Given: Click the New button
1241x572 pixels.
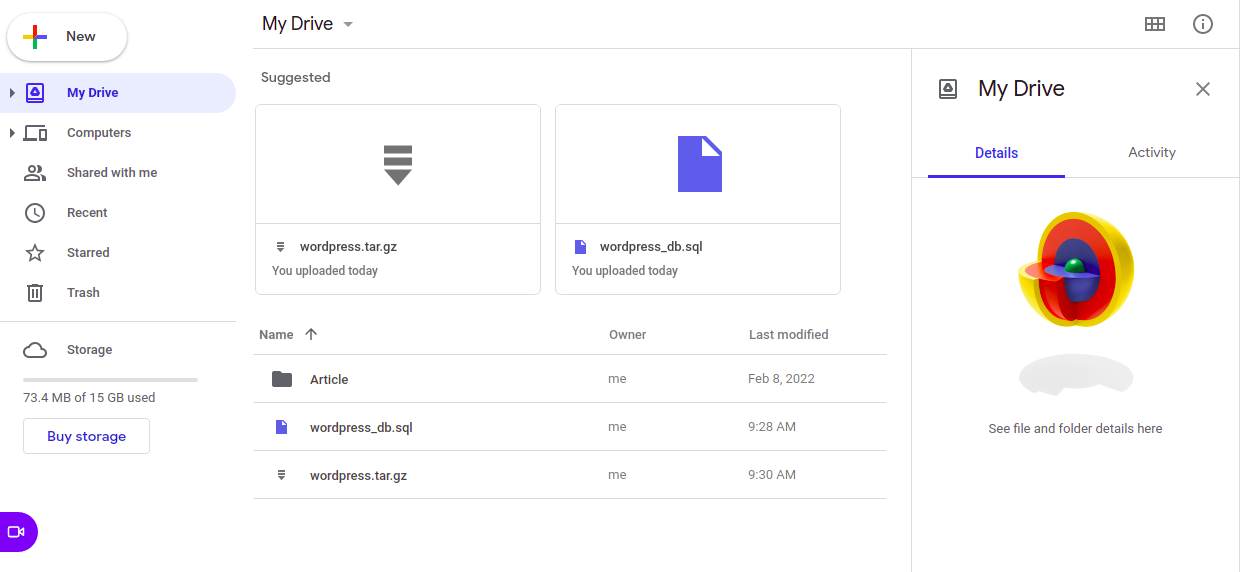Looking at the screenshot, I should (x=67, y=37).
